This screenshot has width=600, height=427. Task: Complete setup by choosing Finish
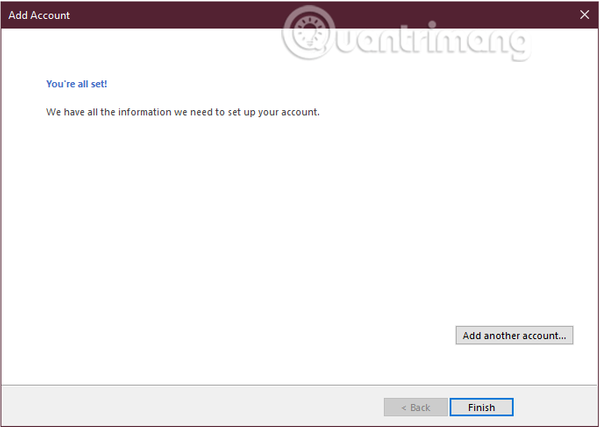481,407
